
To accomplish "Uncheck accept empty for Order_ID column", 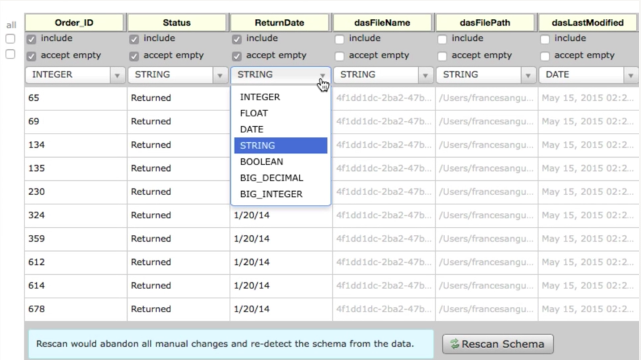I will tap(31, 56).
